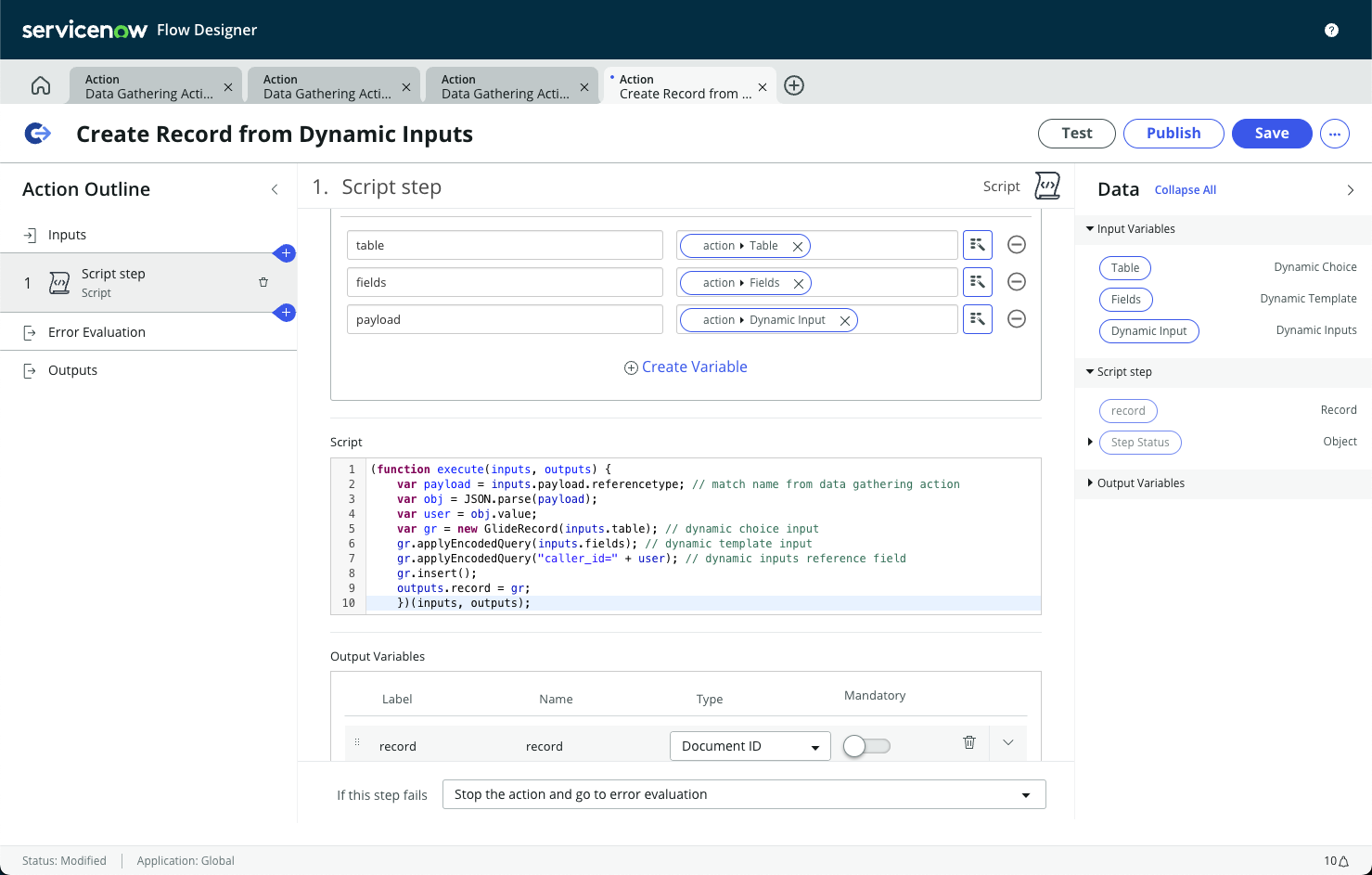Save the action
1372x875 pixels.
click(x=1272, y=134)
